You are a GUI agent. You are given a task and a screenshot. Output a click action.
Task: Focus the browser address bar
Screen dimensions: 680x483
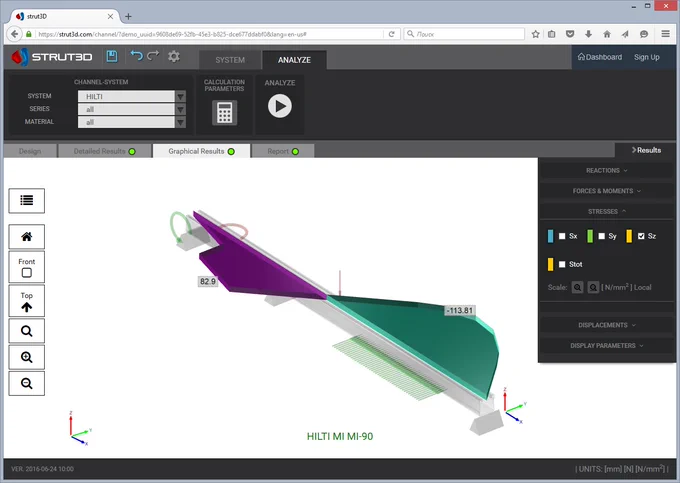coord(209,34)
